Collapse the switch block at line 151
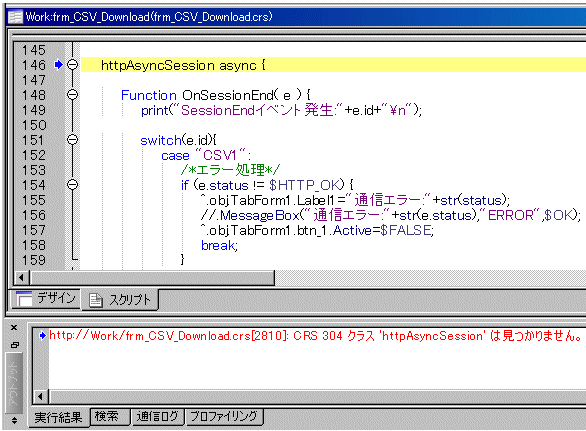Image resolution: width=586 pixels, height=431 pixels. pyautogui.click(x=73, y=140)
